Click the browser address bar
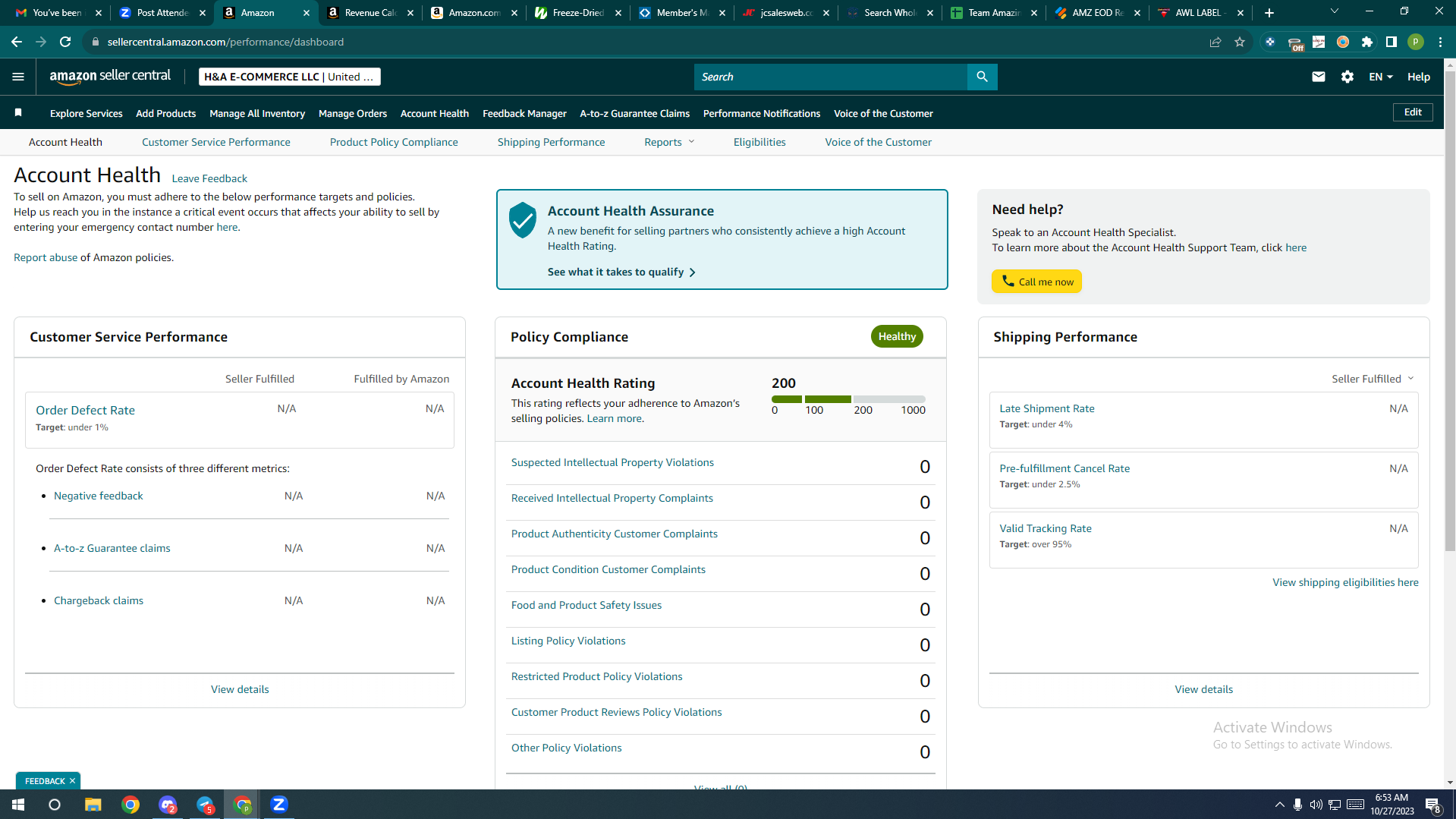Screen dimensions: 1456x819 click(x=645, y=42)
